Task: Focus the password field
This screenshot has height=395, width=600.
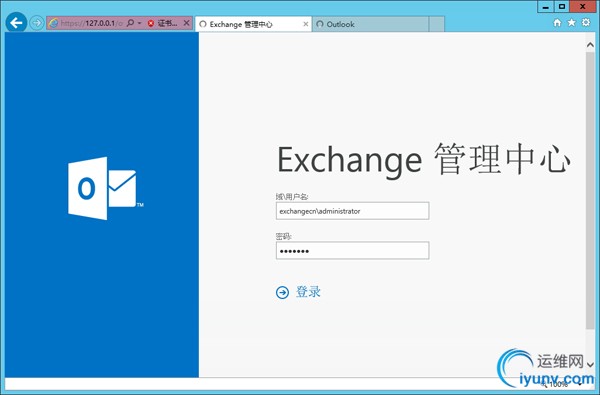Action: tap(352, 251)
